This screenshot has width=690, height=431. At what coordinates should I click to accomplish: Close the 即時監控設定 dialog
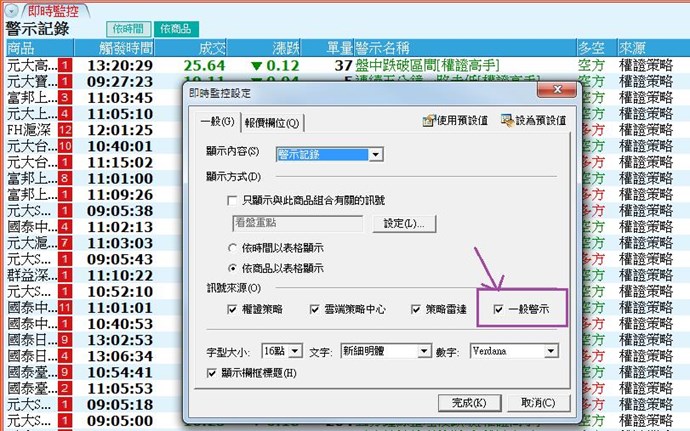click(x=557, y=90)
